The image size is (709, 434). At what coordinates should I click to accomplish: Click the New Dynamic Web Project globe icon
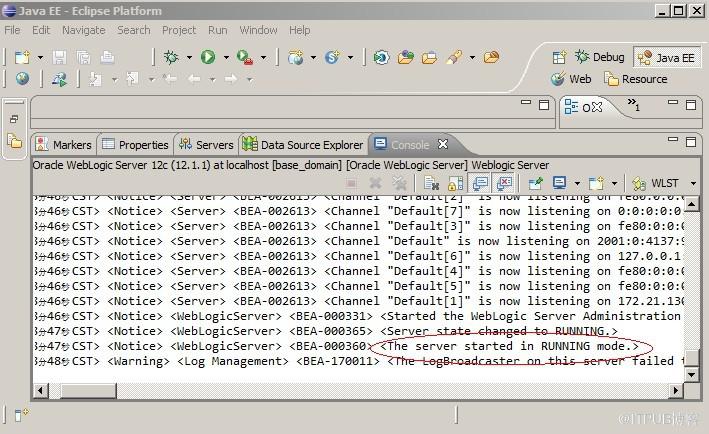[295, 57]
